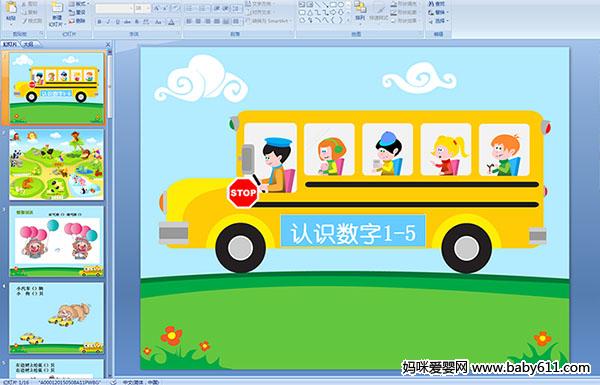Switch to the Outline pane tab
The image size is (600, 385).
27,44
